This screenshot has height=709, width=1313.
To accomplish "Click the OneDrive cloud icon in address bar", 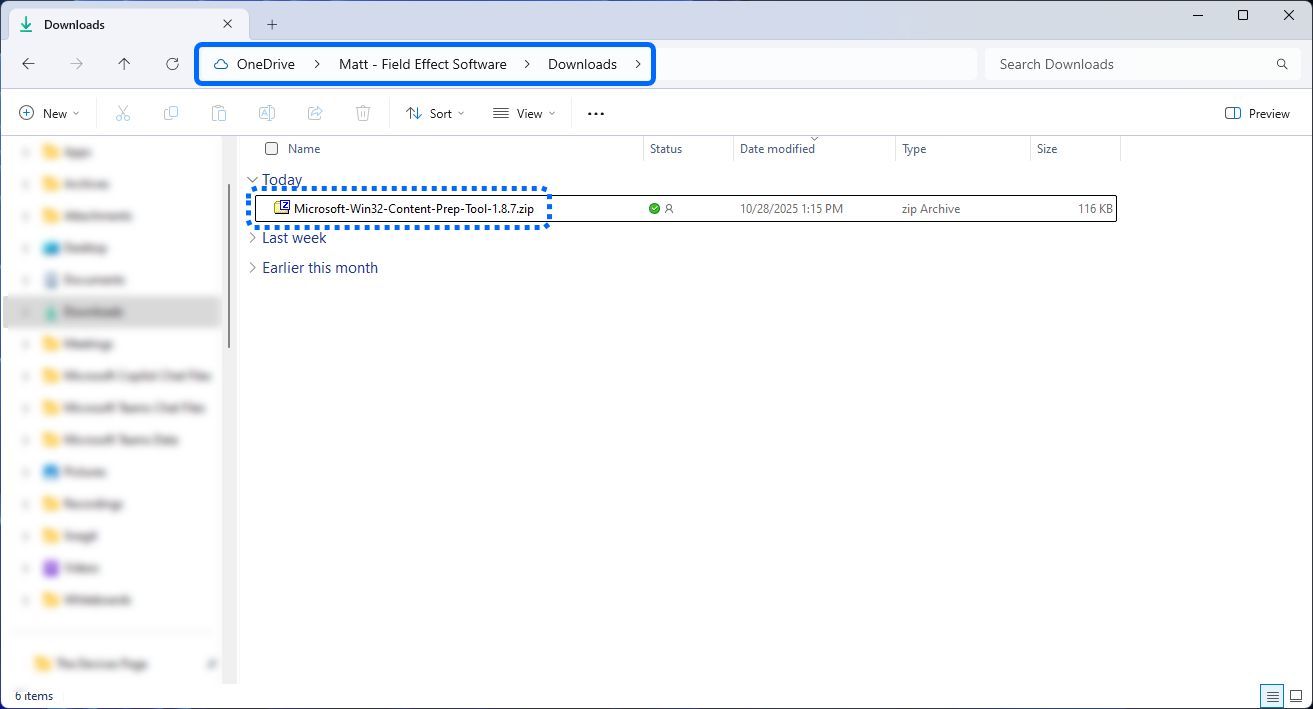I will (x=221, y=64).
